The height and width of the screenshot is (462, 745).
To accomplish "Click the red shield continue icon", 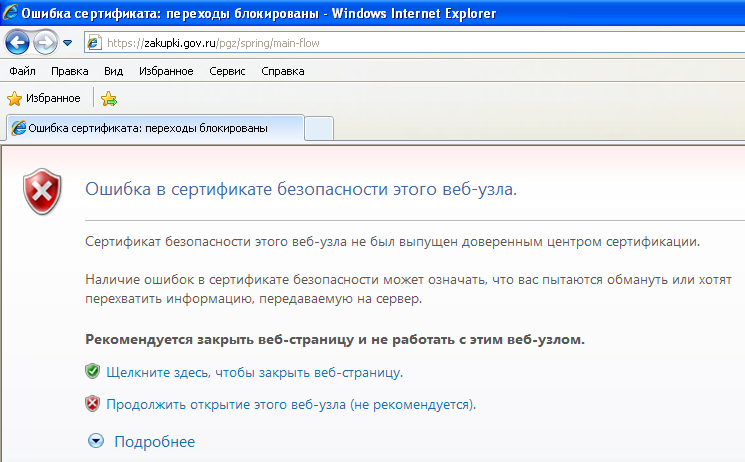I will pyautogui.click(x=93, y=404).
